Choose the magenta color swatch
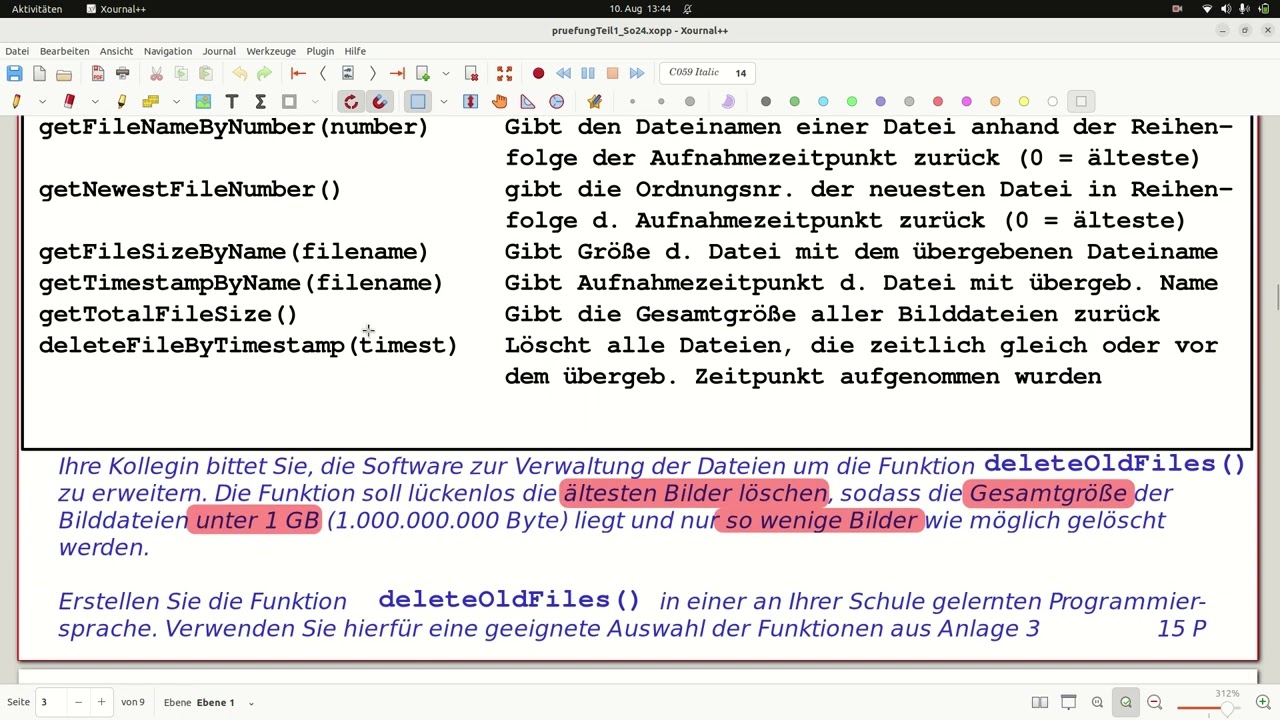 pos(967,101)
